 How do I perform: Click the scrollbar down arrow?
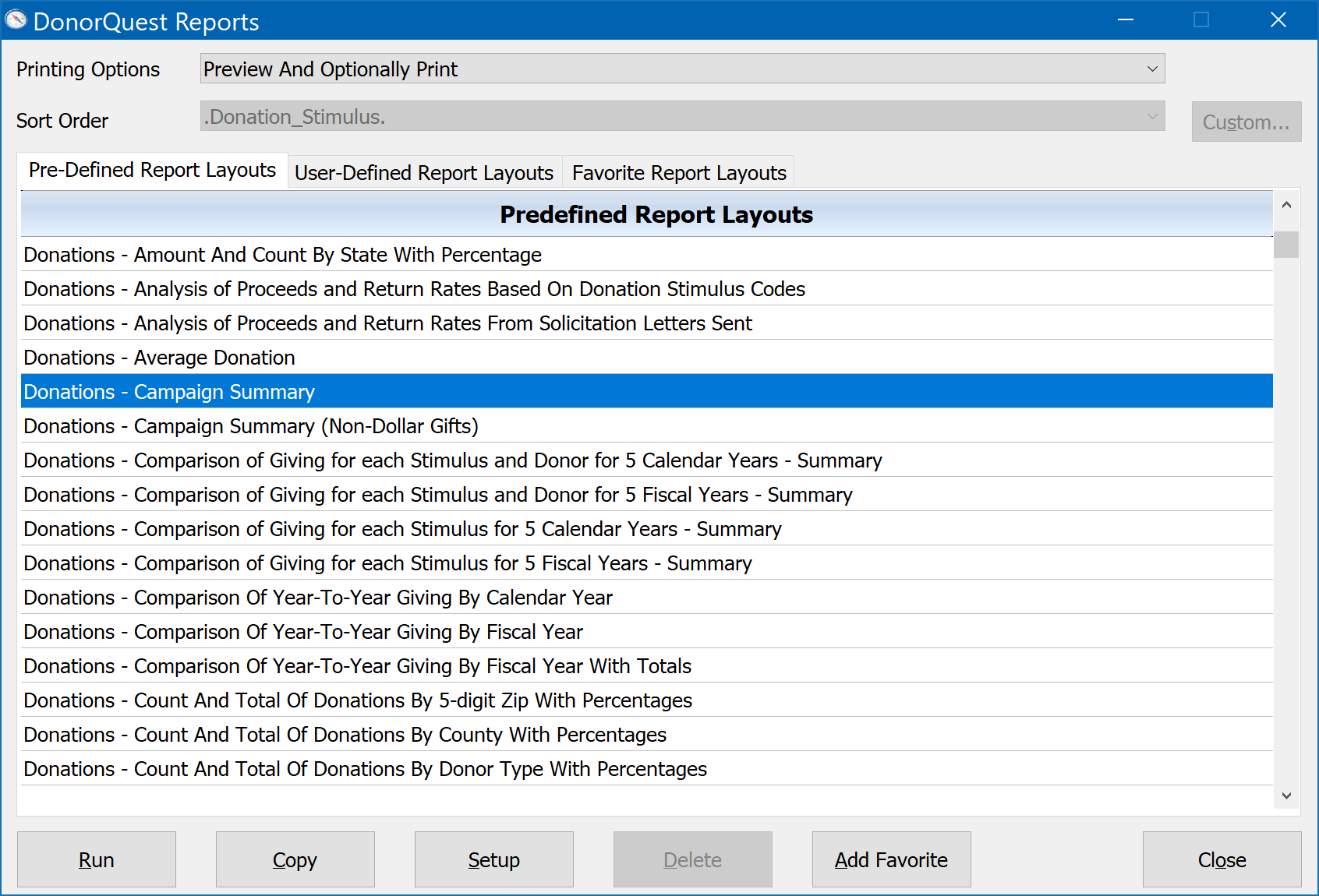click(x=1286, y=795)
